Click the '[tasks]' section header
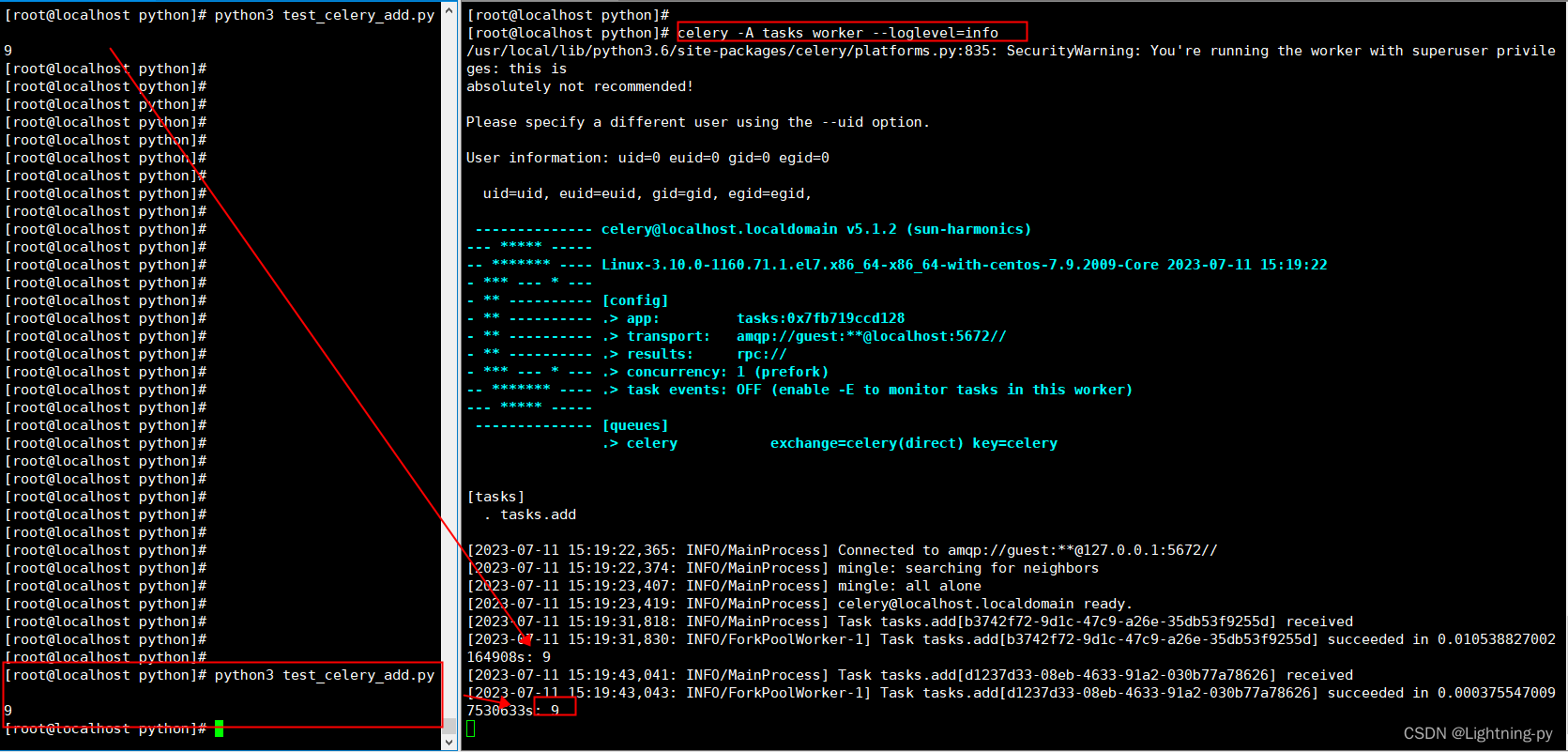1568x752 pixels. [495, 497]
